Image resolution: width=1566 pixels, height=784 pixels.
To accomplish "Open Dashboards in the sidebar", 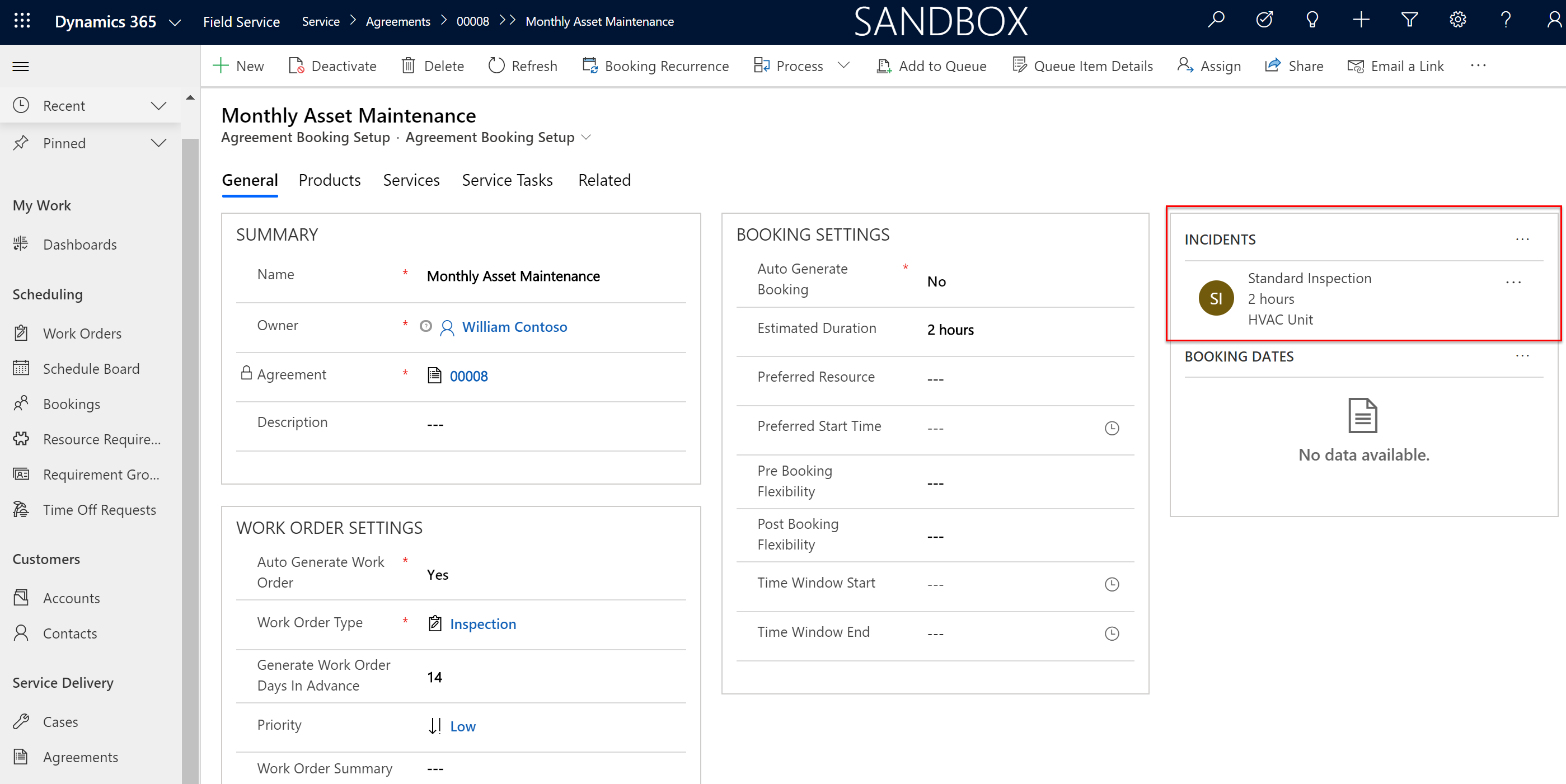I will coord(79,245).
